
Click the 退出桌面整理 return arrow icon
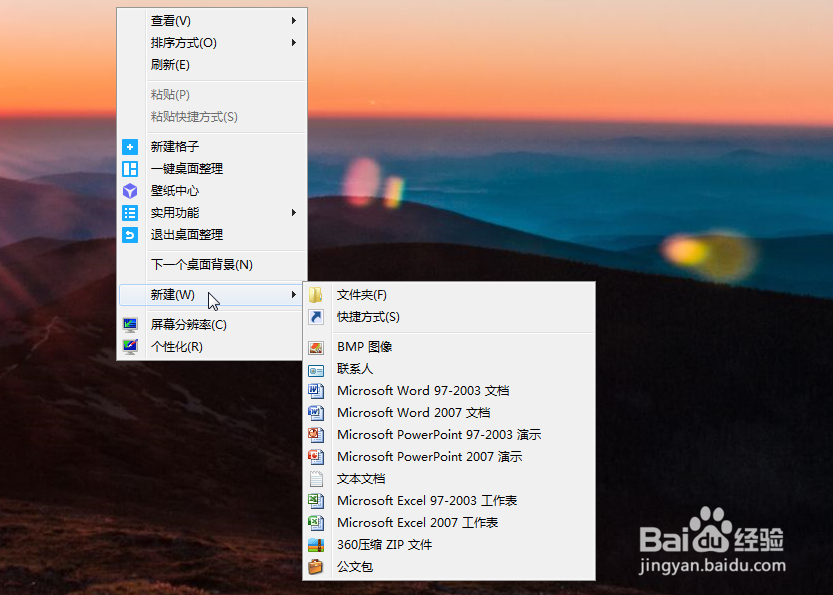coord(130,235)
